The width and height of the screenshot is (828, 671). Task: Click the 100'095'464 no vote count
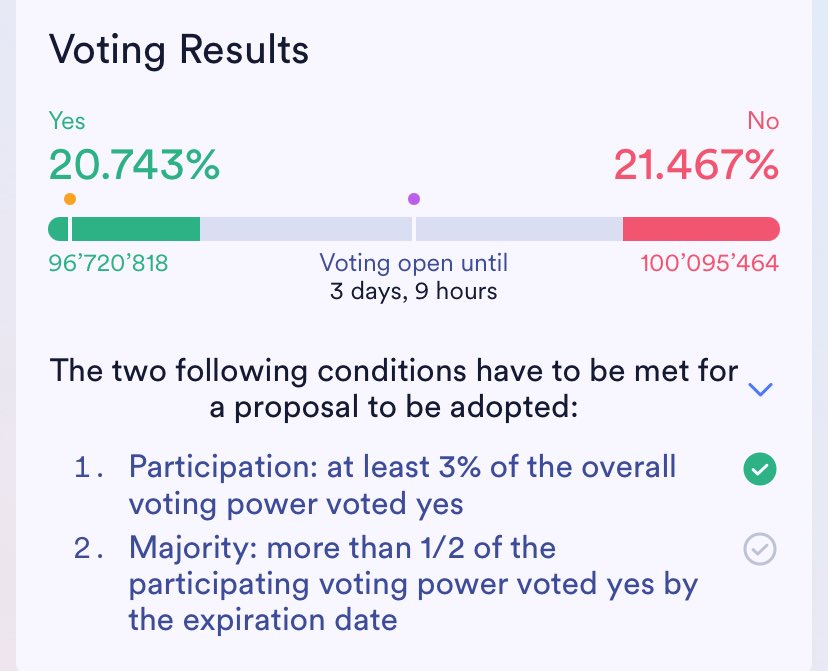coord(709,264)
